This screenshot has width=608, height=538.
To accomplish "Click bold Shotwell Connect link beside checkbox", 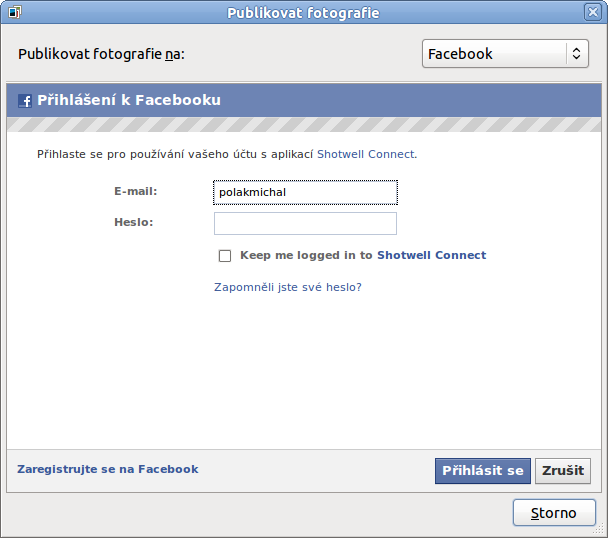I will pyautogui.click(x=432, y=255).
